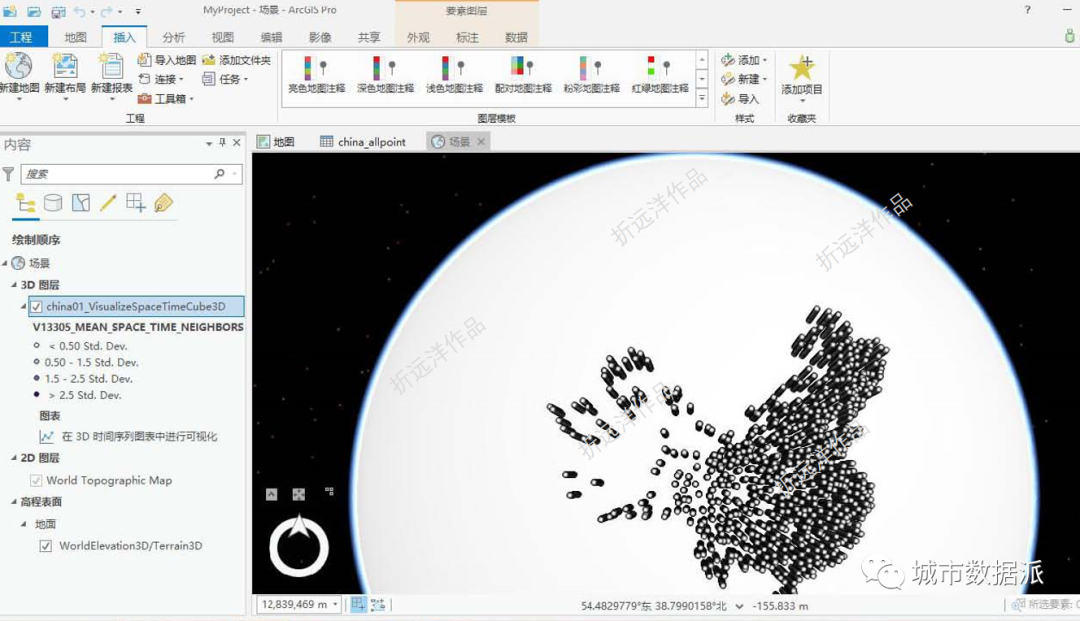The width and height of the screenshot is (1080, 621).
Task: Click the New Layout (新建布局) icon
Action: (65, 66)
